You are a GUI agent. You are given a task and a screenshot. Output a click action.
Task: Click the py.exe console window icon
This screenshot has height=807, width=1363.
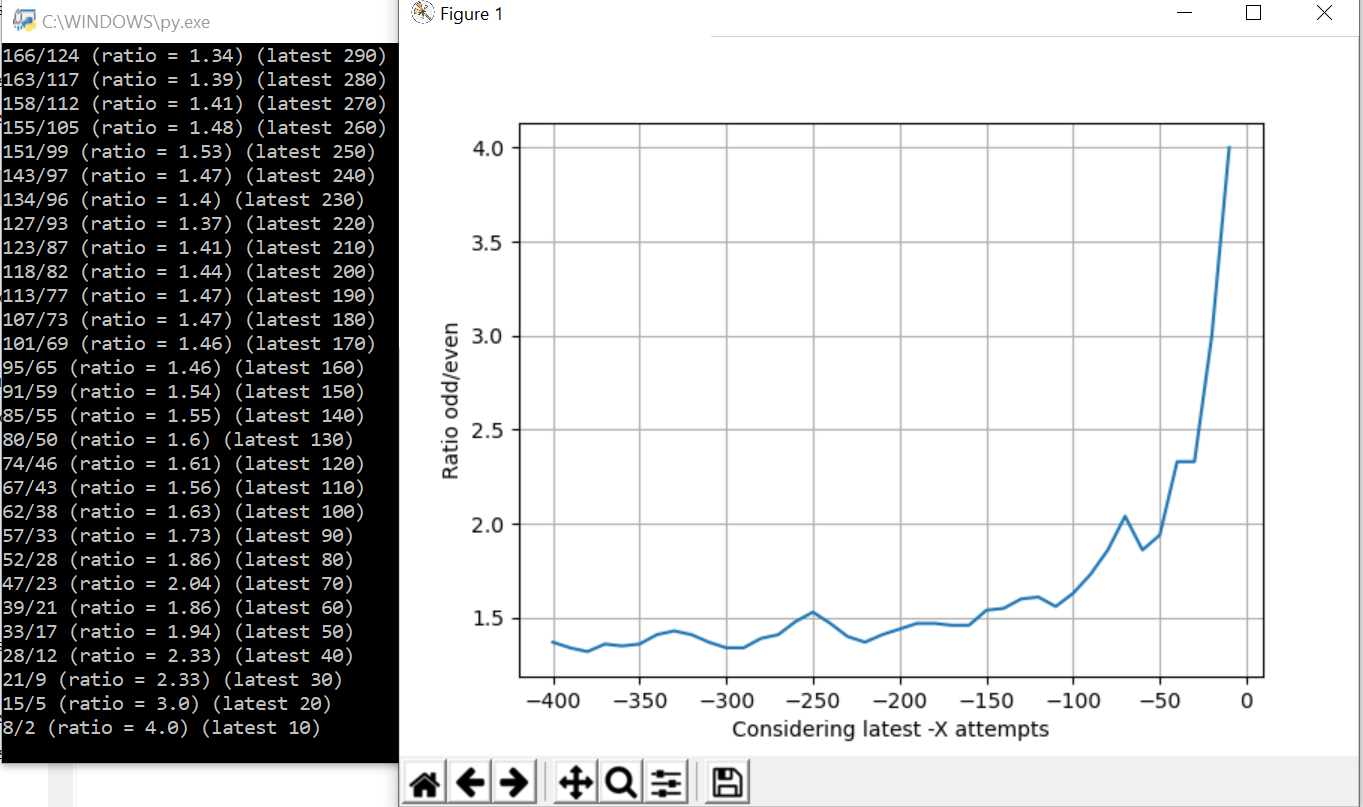click(x=23, y=20)
